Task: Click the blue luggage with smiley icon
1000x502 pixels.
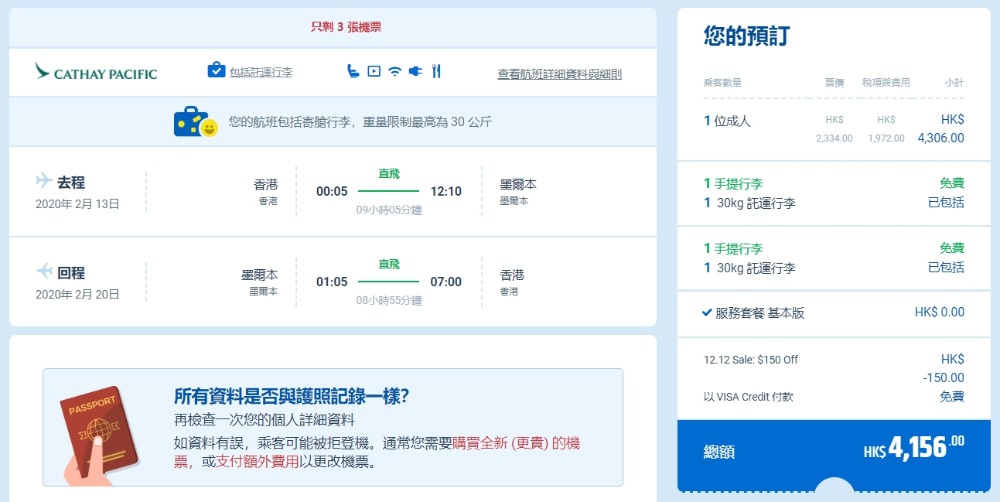Action: pyautogui.click(x=195, y=123)
